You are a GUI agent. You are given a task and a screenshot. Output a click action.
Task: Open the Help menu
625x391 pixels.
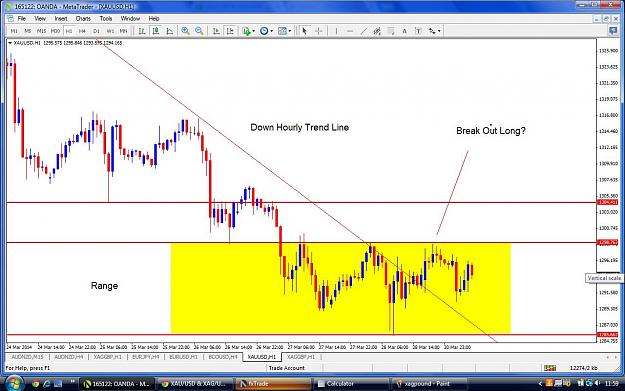point(154,18)
